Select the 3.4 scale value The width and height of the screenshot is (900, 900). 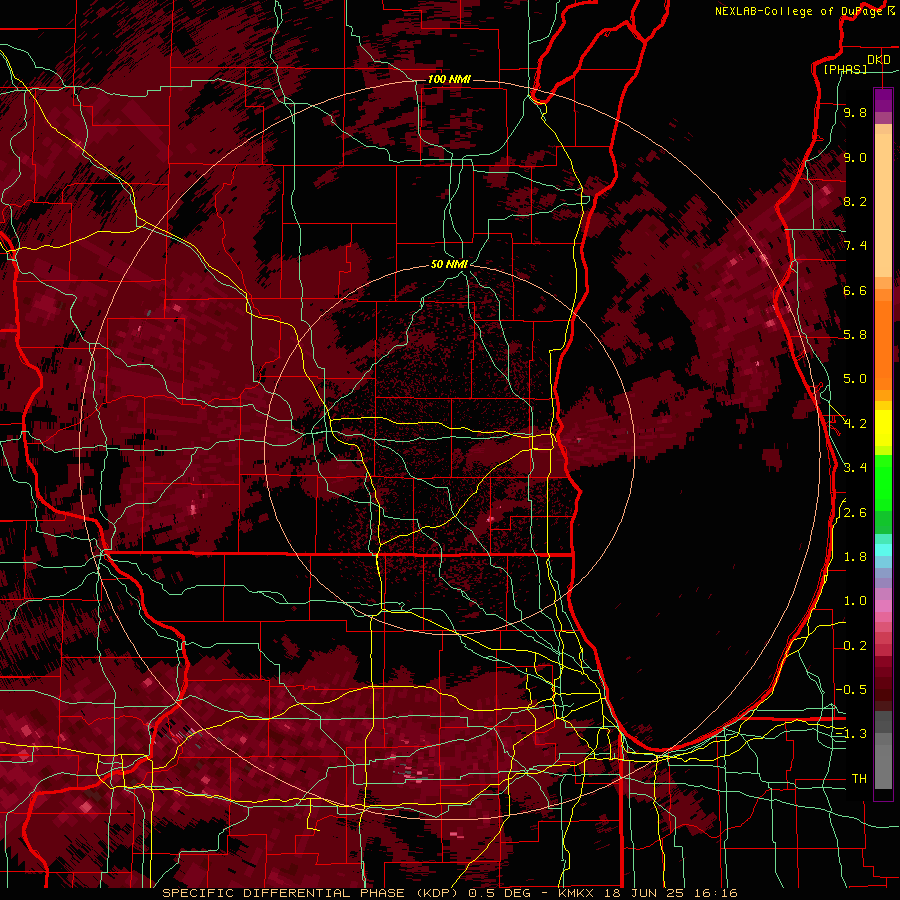(x=855, y=468)
